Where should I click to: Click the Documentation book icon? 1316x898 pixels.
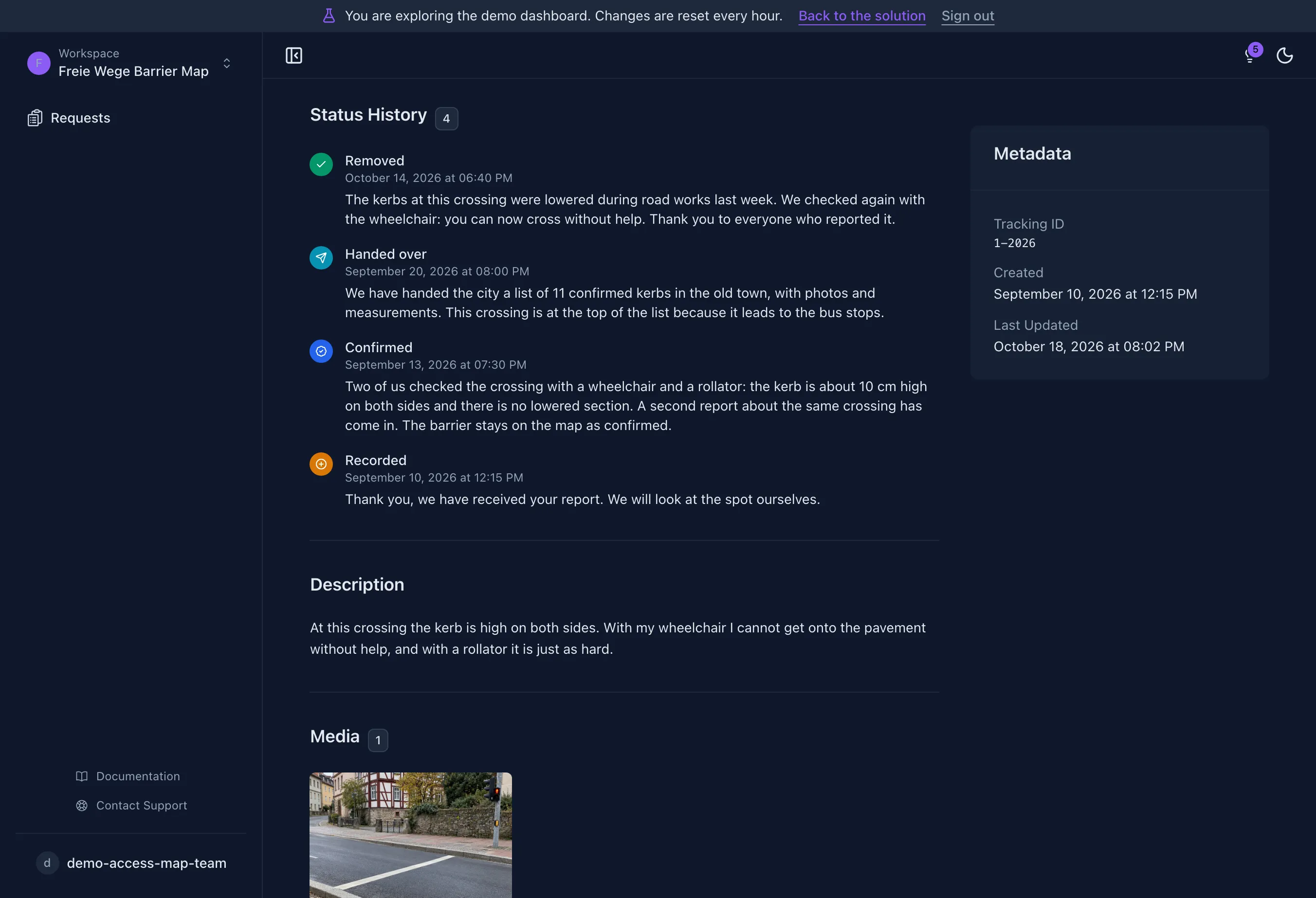(x=82, y=776)
